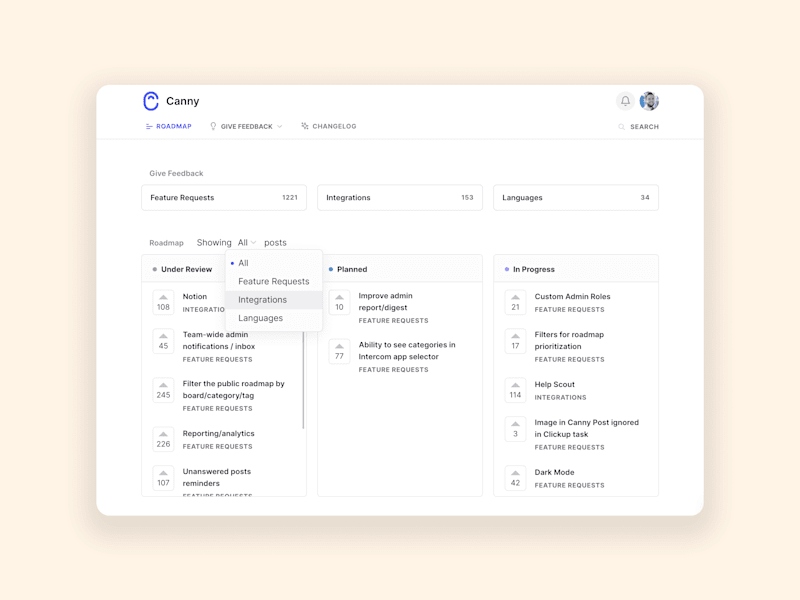Upvote Ability to see categories post

coord(339,351)
